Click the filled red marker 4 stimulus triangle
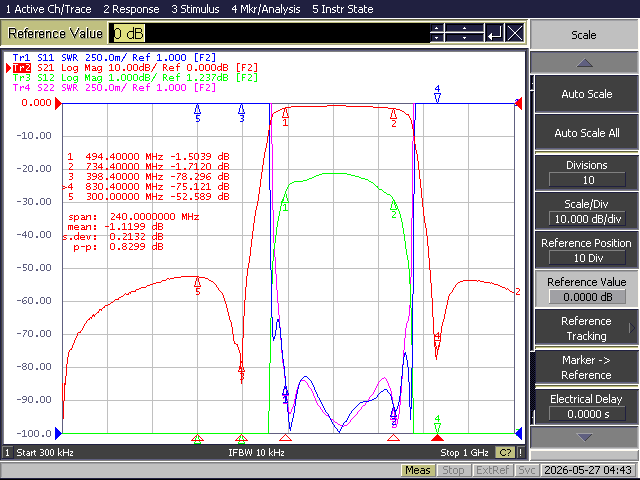 coord(438,438)
